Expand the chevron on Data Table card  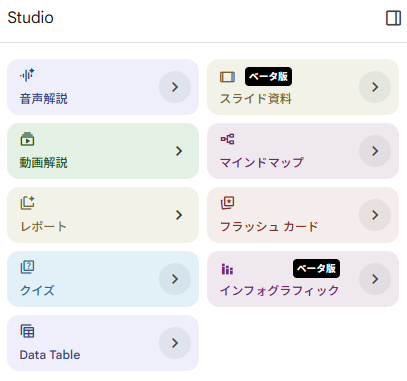pyautogui.click(x=175, y=343)
